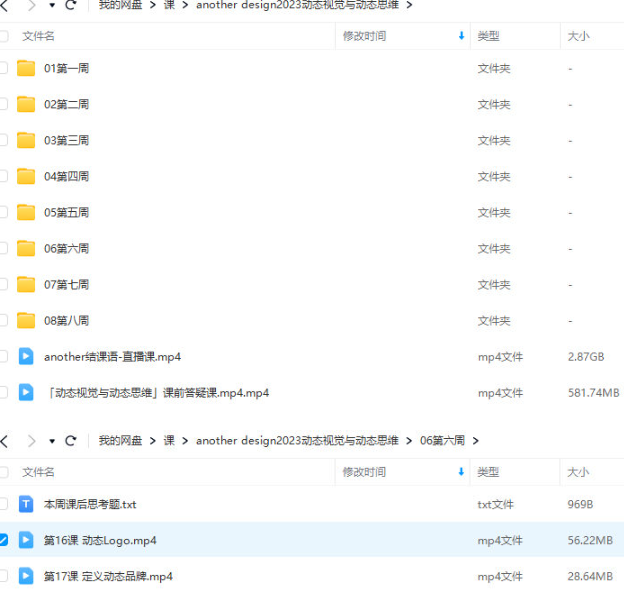Check the box for 08第八周
The height and width of the screenshot is (589, 624).
pyautogui.click(x=3, y=320)
